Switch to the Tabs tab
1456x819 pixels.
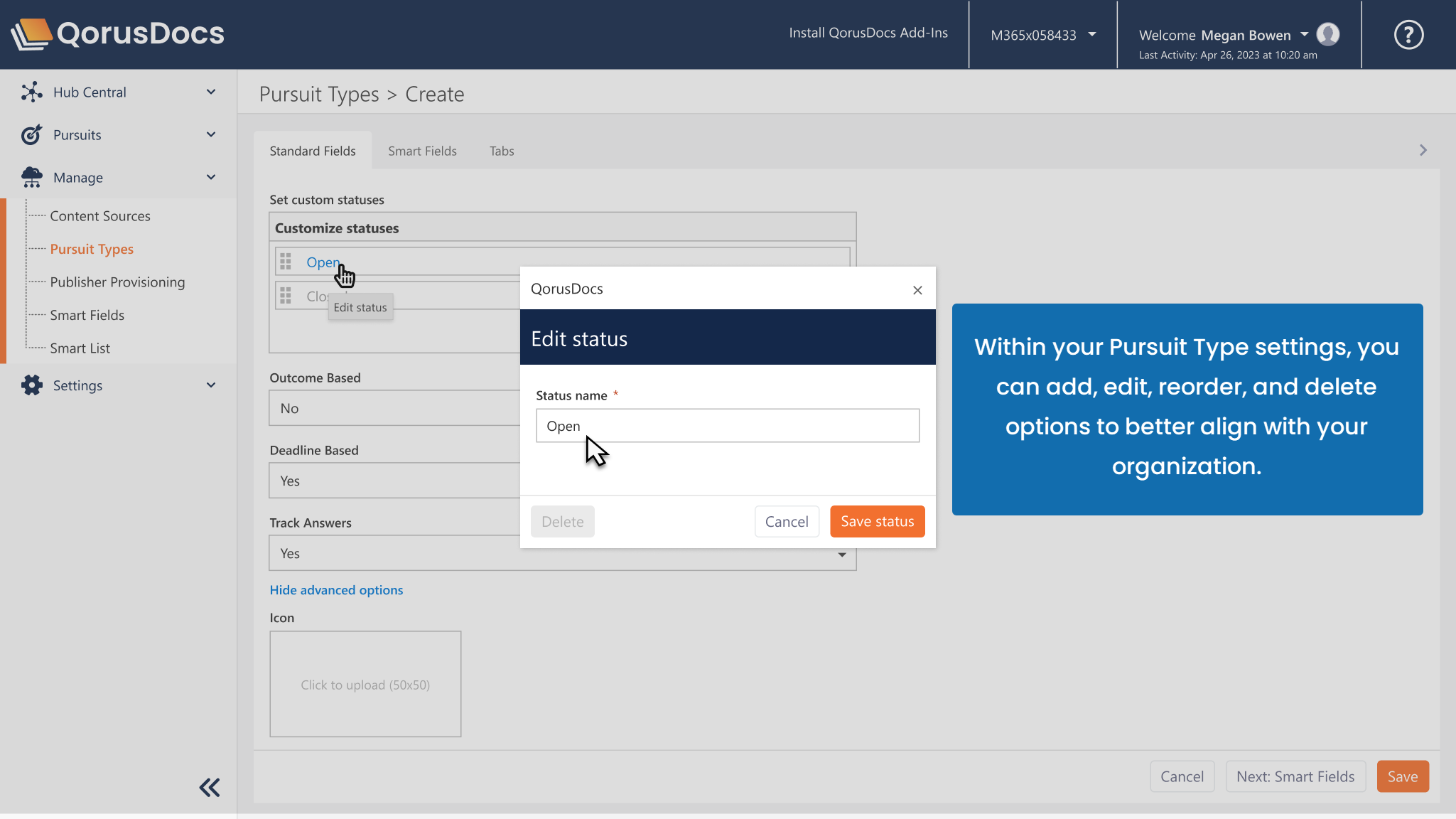pos(502,151)
